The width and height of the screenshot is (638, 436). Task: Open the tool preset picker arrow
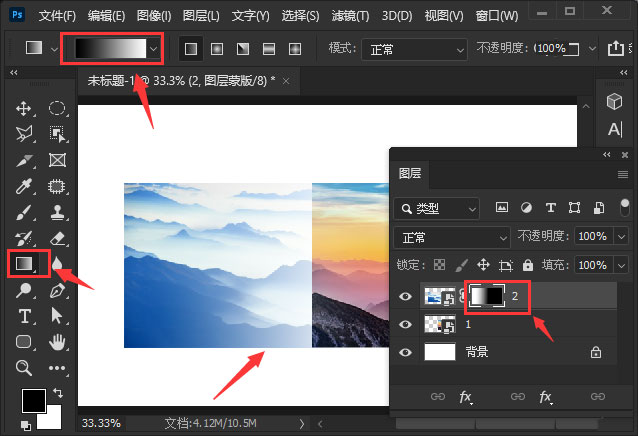[54, 49]
